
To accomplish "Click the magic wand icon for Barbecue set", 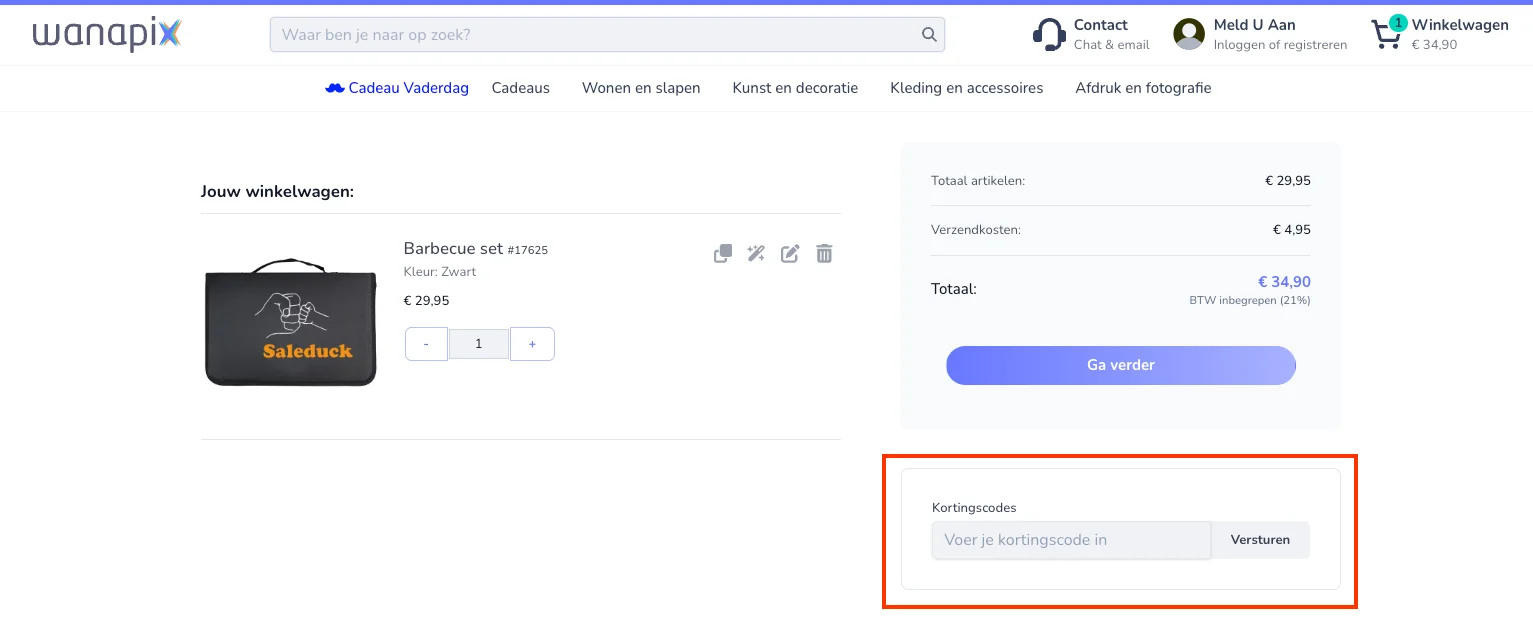I will coord(756,254).
